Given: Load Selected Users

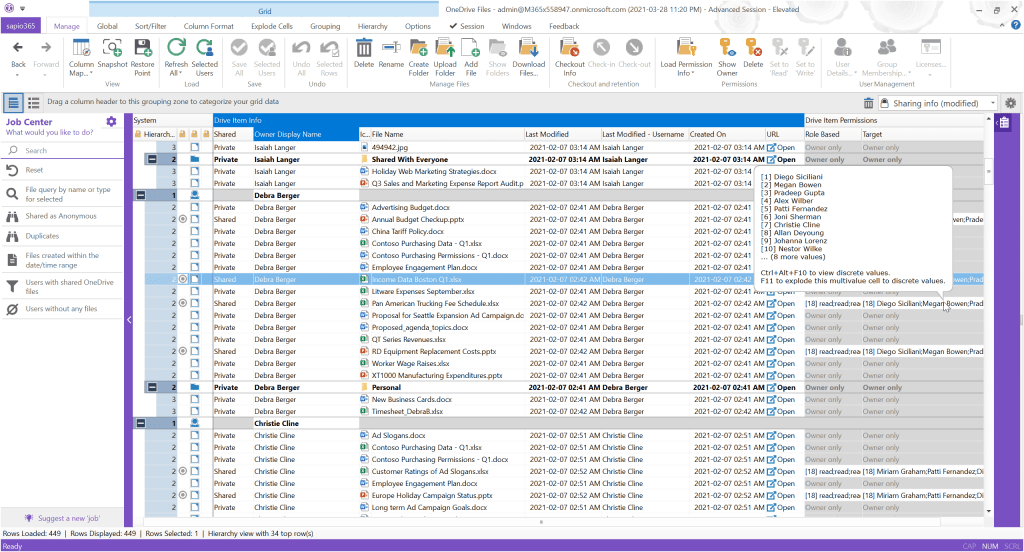Looking at the screenshot, I should [204, 57].
